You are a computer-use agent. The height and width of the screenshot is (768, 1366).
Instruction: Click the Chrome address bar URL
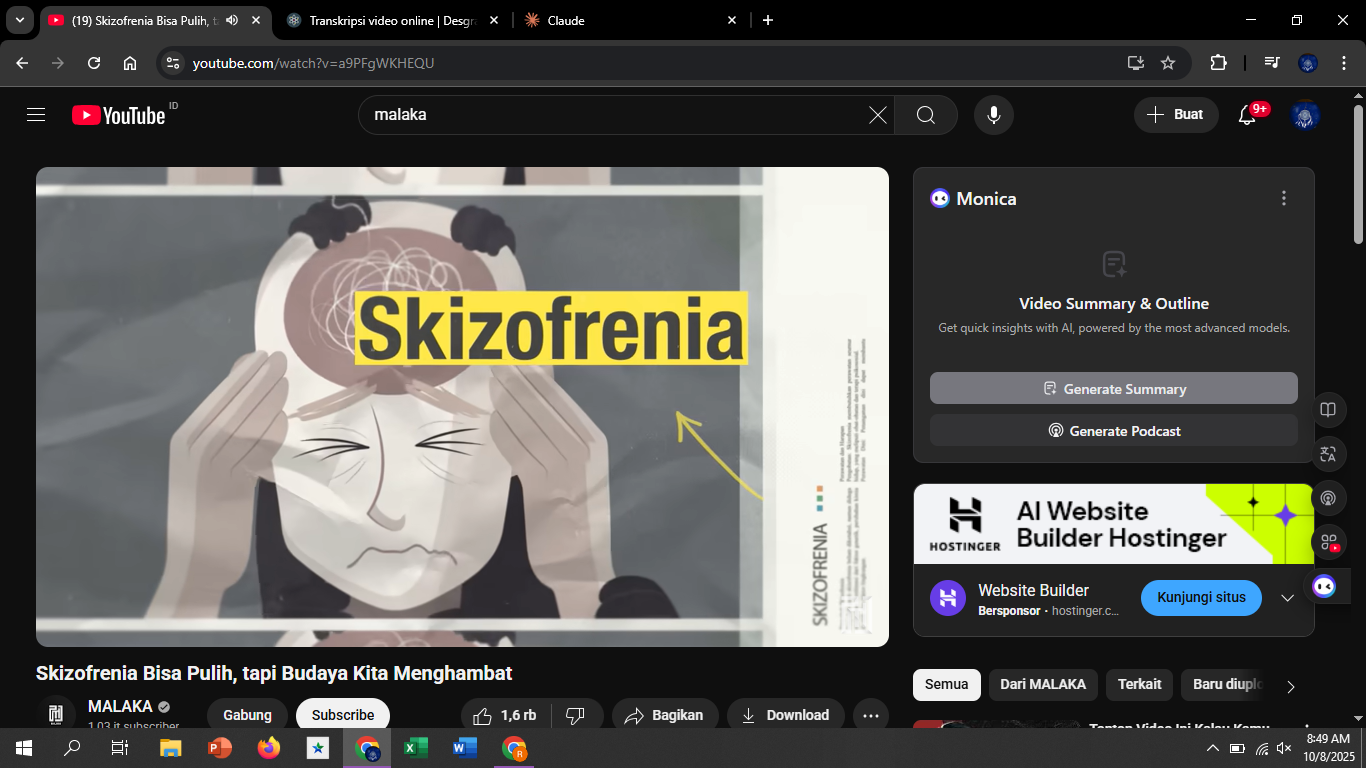(313, 63)
